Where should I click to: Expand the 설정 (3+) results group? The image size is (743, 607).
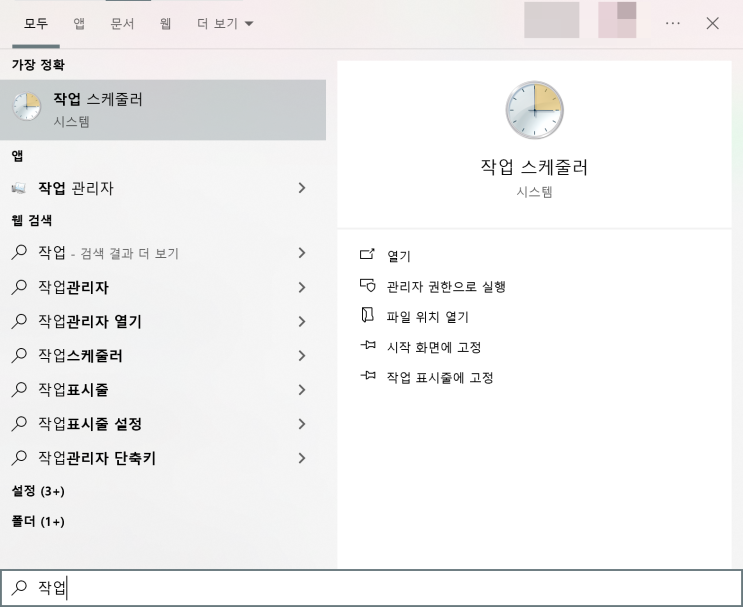coord(38,491)
